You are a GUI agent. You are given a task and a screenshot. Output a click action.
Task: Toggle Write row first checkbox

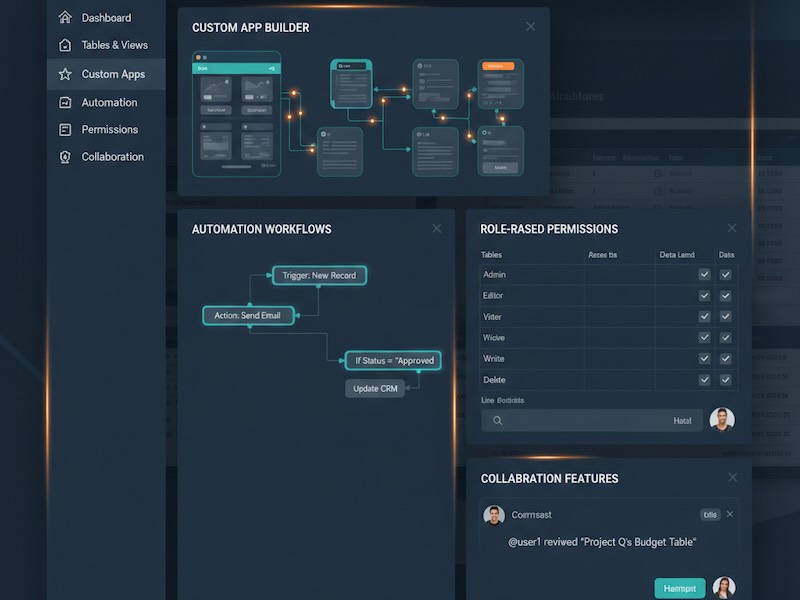click(x=705, y=359)
